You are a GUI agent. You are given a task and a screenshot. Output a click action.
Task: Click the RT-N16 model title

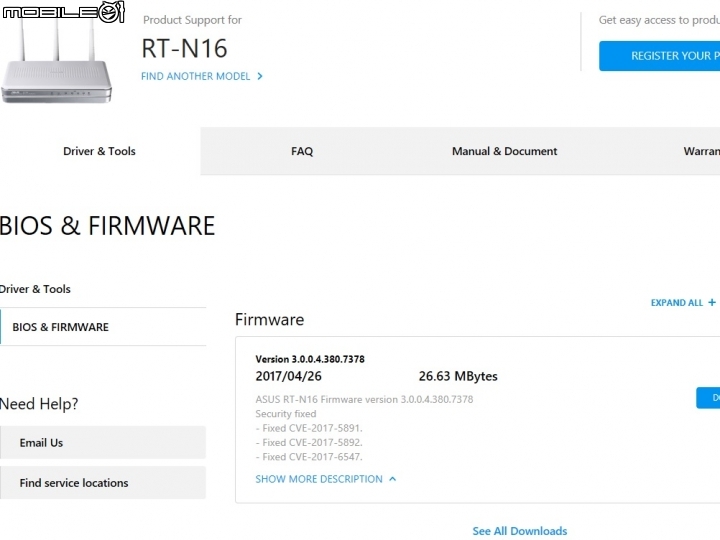click(184, 48)
